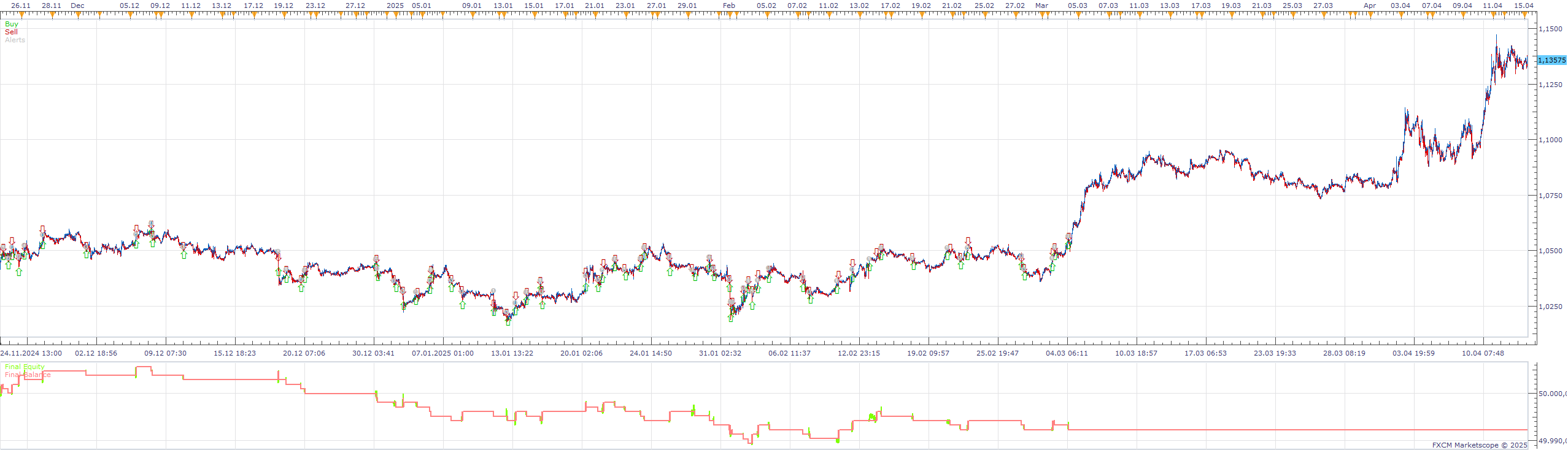Click the 04.03 06:11 time label
The height and width of the screenshot is (450, 1568).
(x=1067, y=353)
